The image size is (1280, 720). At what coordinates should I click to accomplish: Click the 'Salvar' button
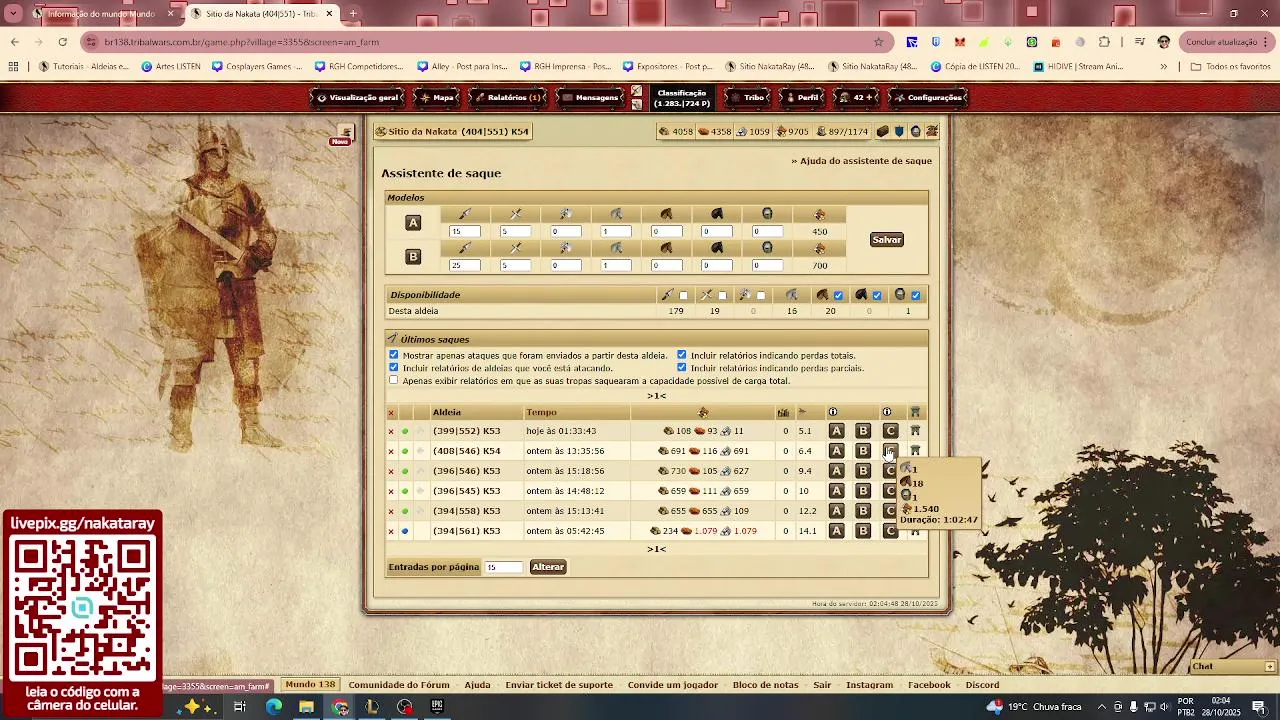point(887,240)
